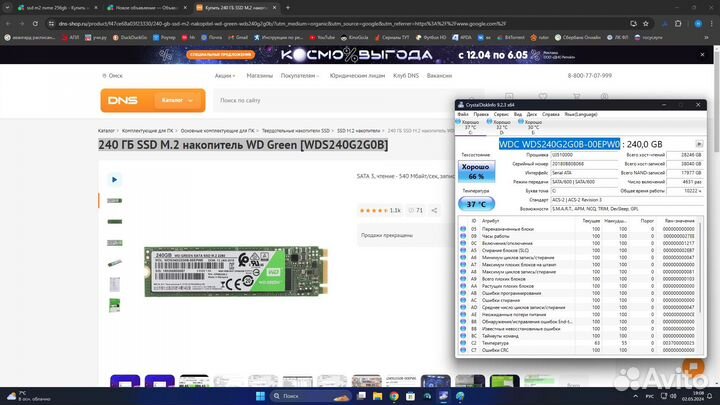Open the Правка menu in CrystalDiskInfo
Viewport: 720px width, 405px height.
[481, 114]
